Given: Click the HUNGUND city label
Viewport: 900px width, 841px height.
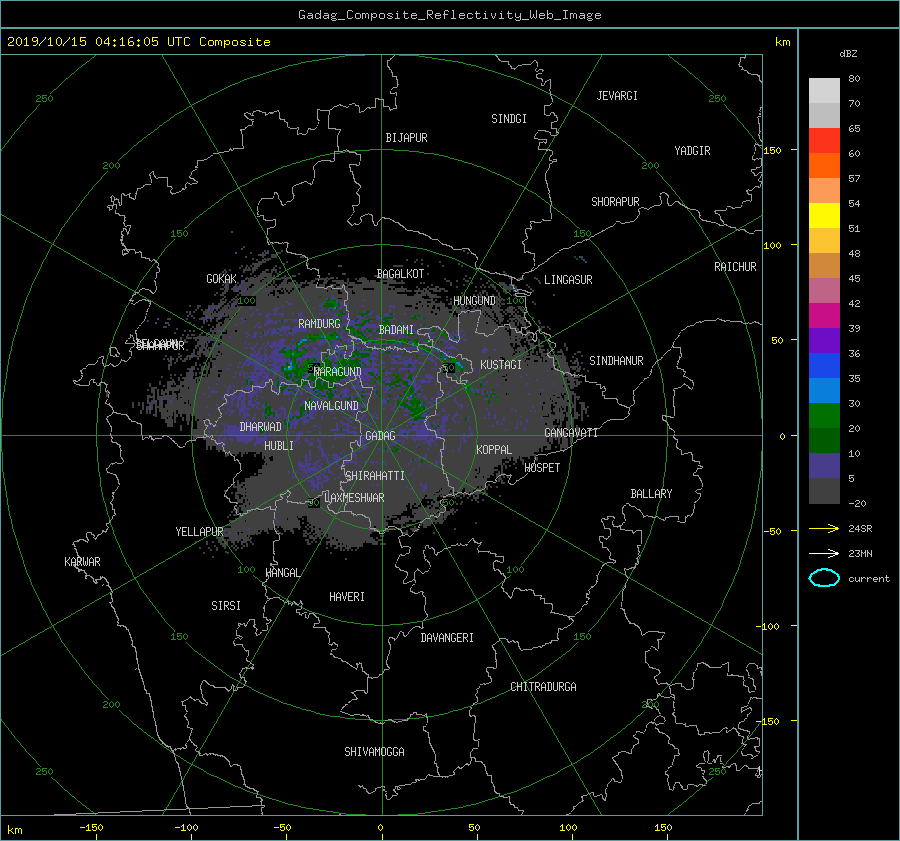Looking at the screenshot, I should (474, 301).
